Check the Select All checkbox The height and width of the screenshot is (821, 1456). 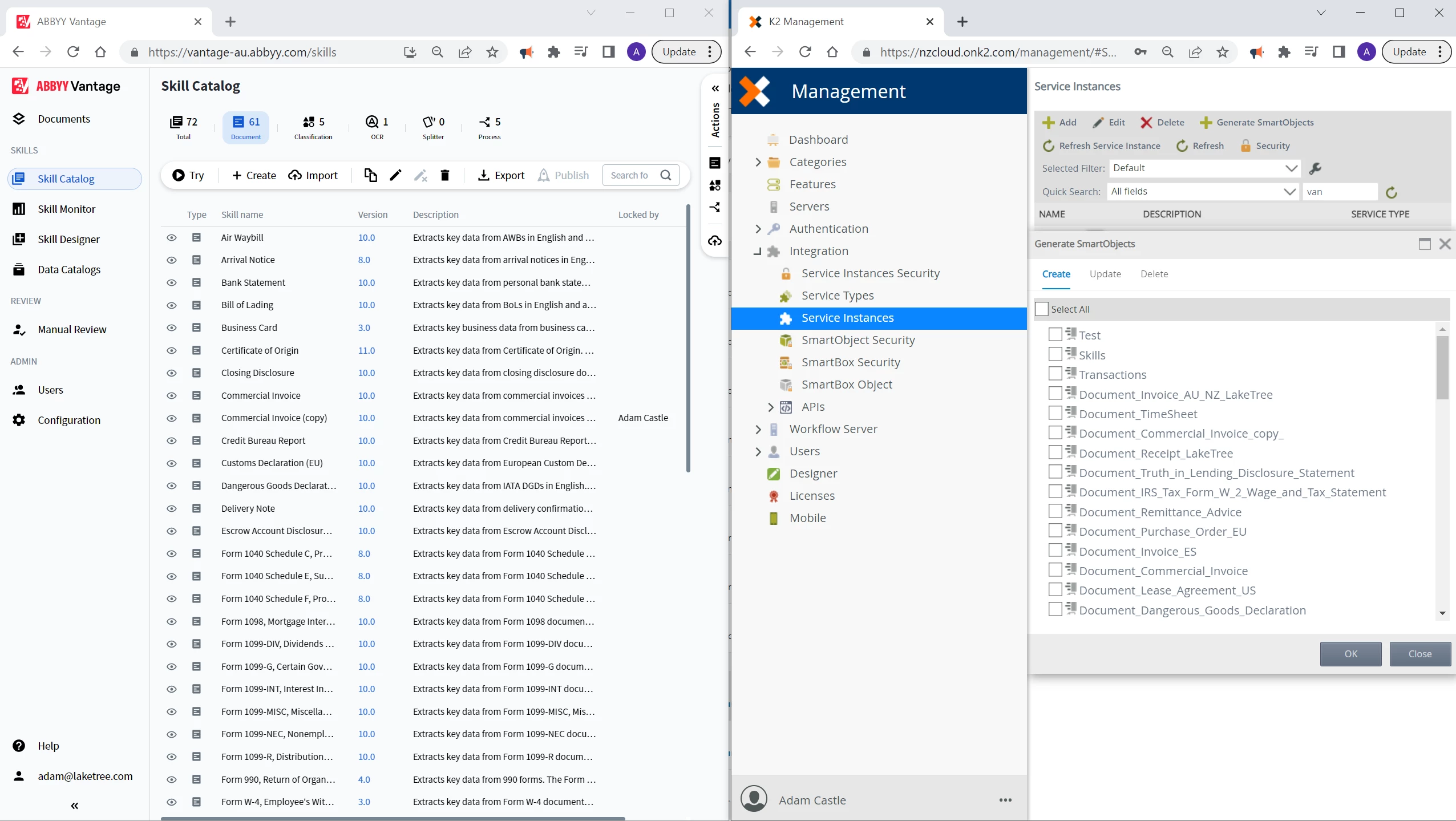point(1042,309)
